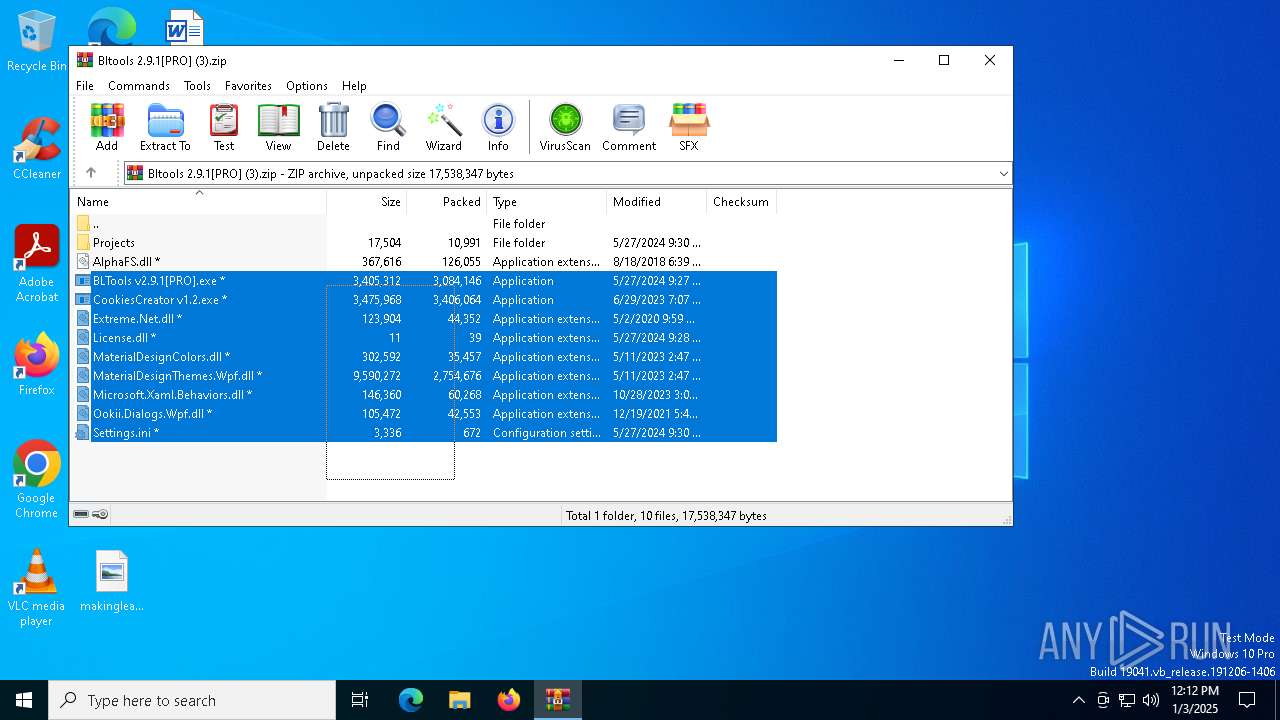This screenshot has height=720, width=1280.
Task: Select MaterialDesignThemes.Wpf.dll file
Action: pos(424,376)
